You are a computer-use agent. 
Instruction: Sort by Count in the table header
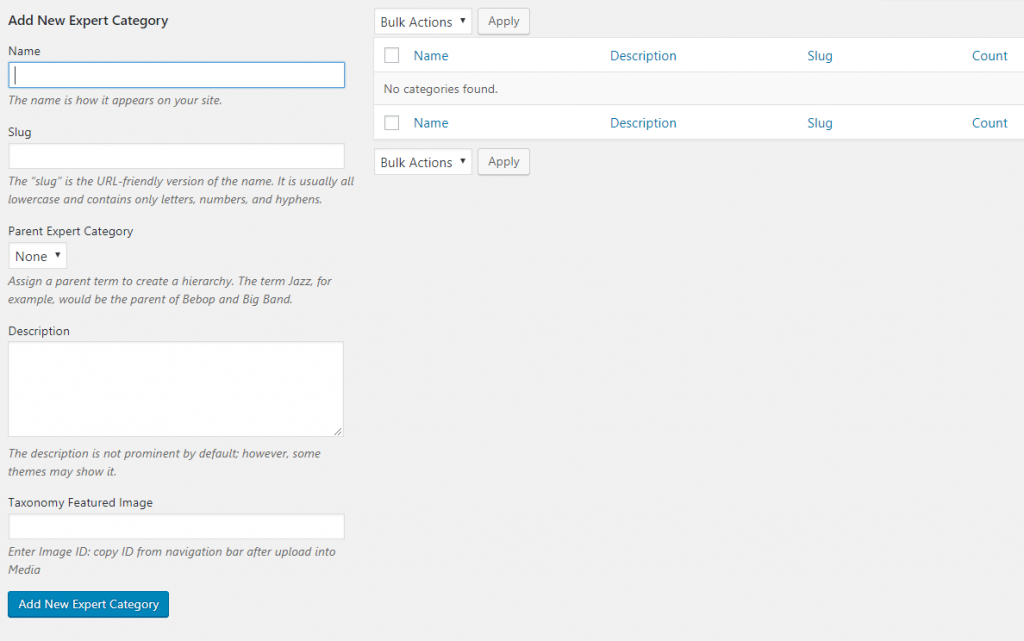[x=989, y=56]
